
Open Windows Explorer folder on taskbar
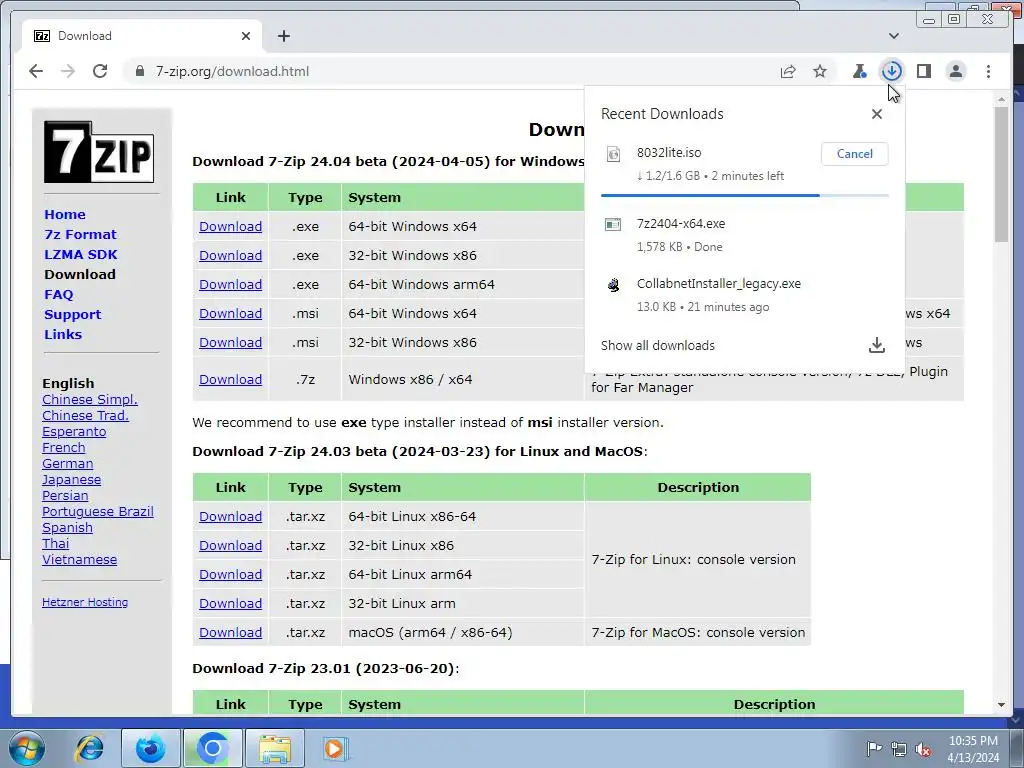(275, 748)
